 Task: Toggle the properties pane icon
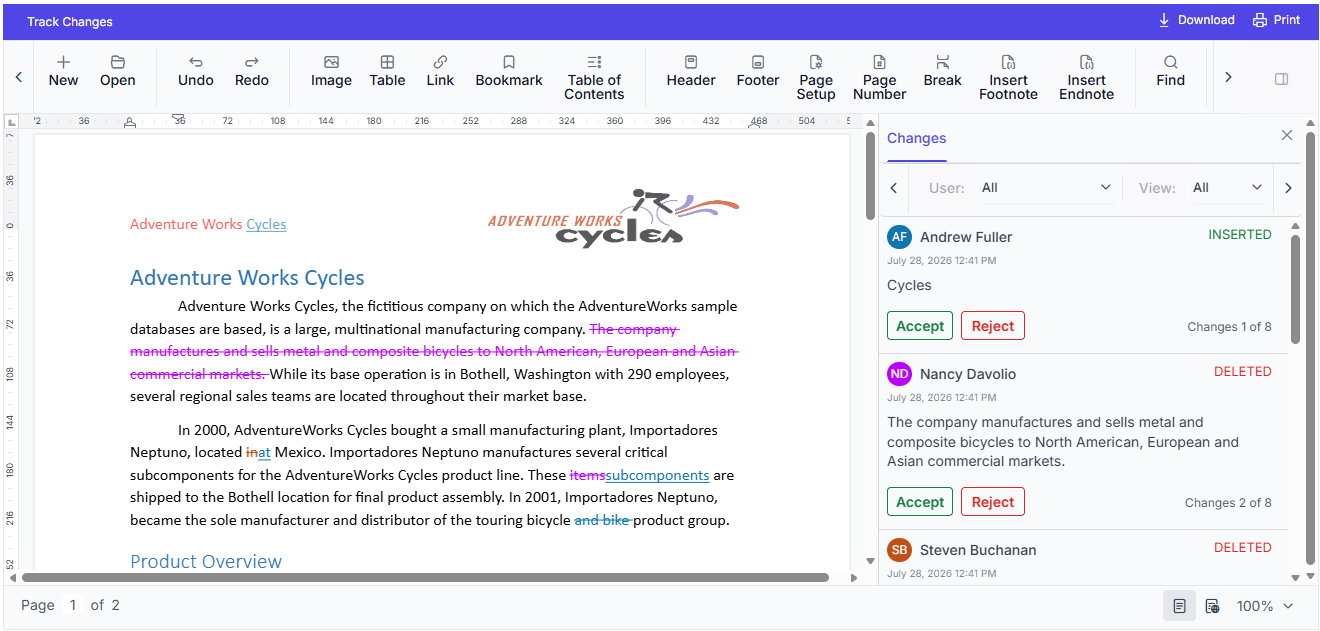[x=1281, y=79]
